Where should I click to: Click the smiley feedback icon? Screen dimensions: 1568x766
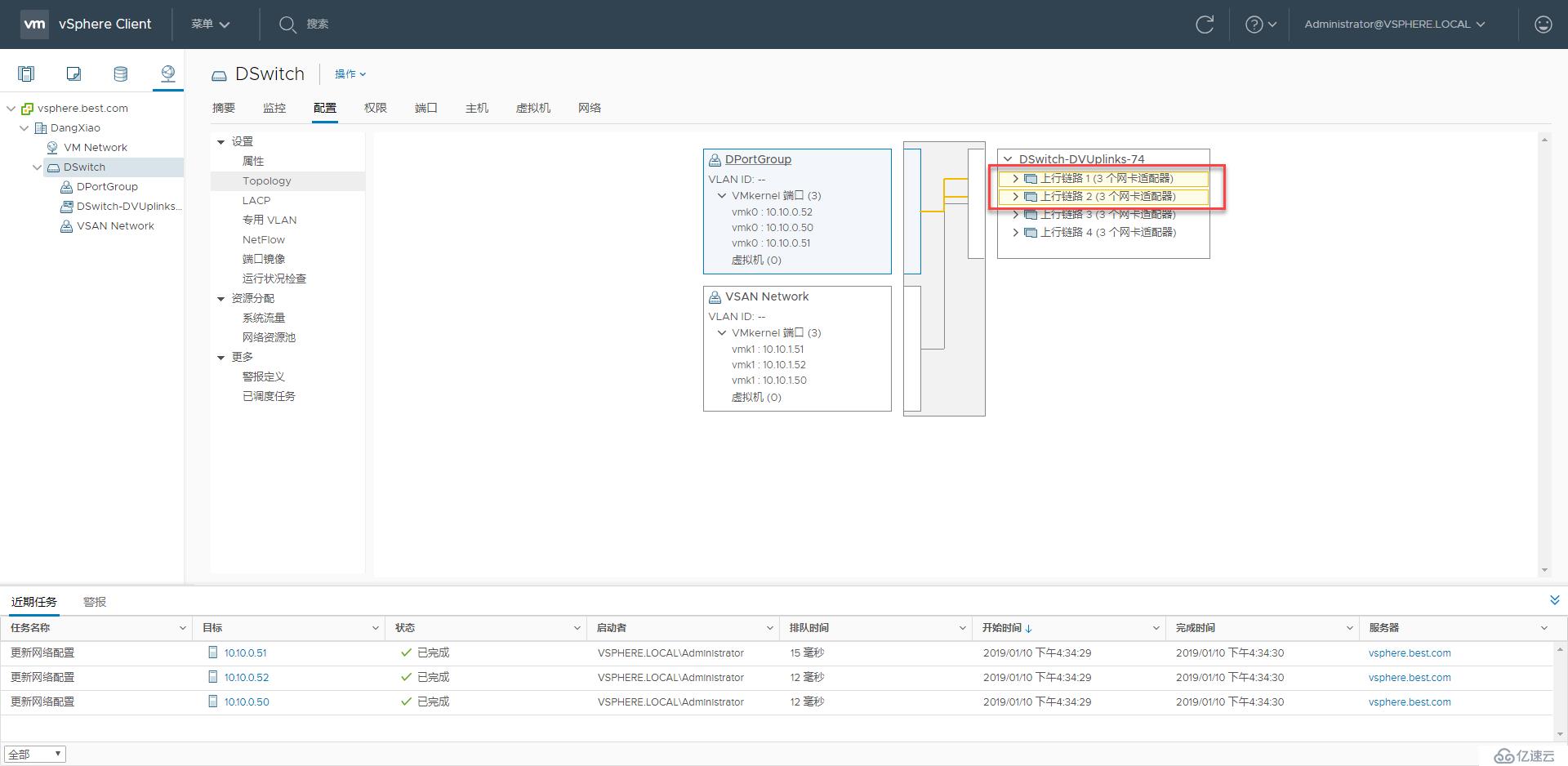point(1543,24)
